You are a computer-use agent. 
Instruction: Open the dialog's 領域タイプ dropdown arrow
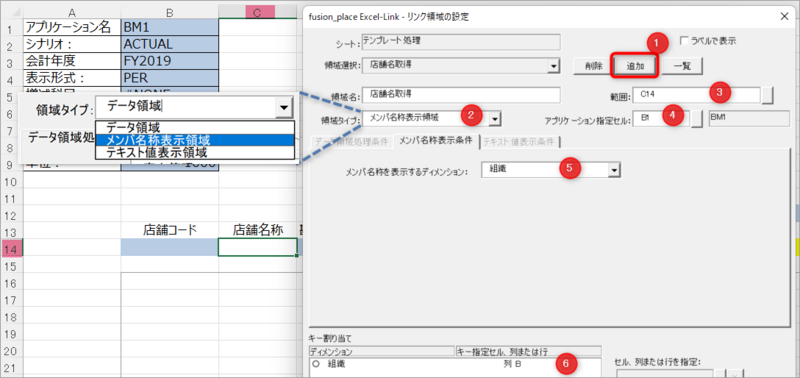495,119
